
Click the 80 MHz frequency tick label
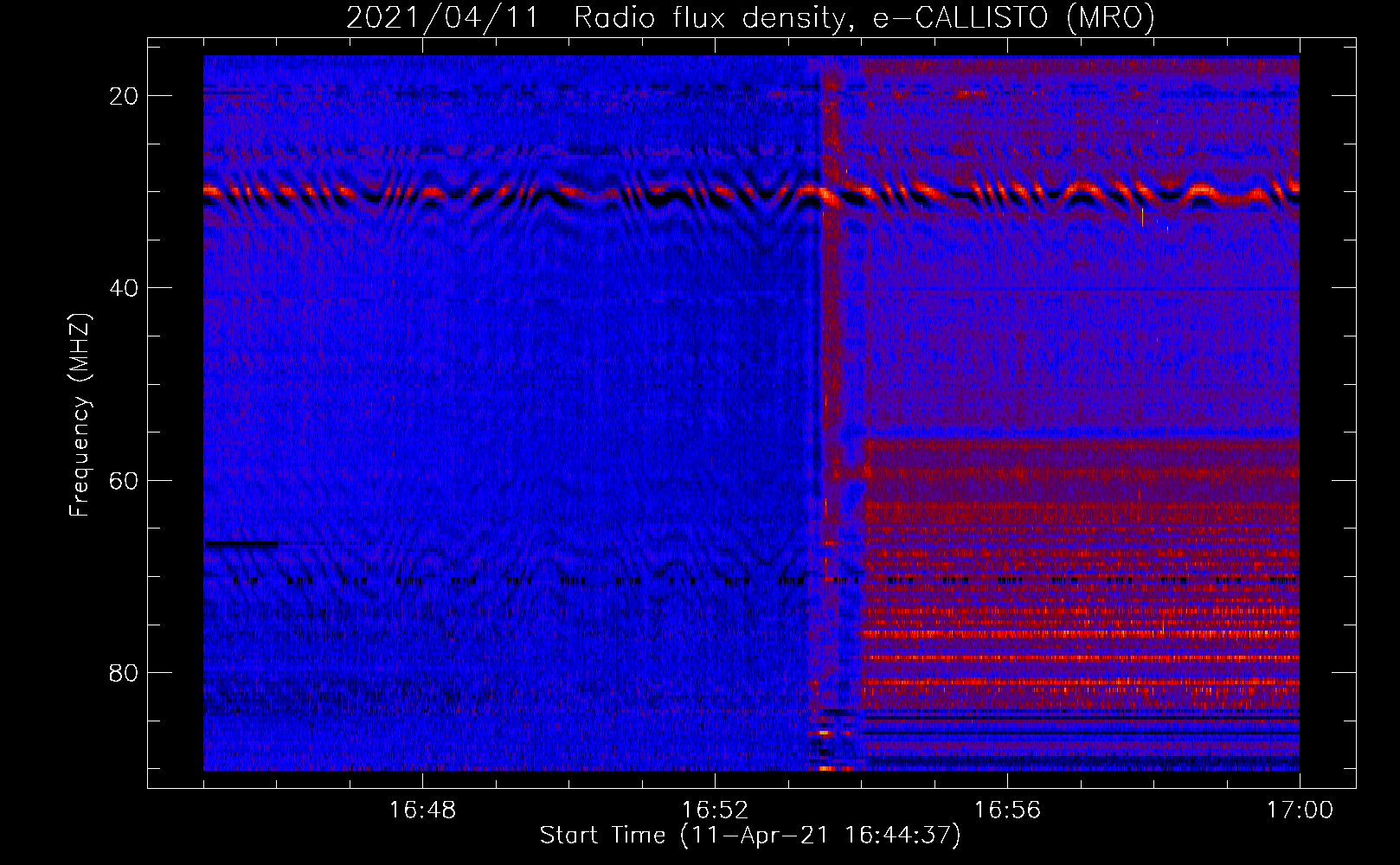click(x=124, y=672)
